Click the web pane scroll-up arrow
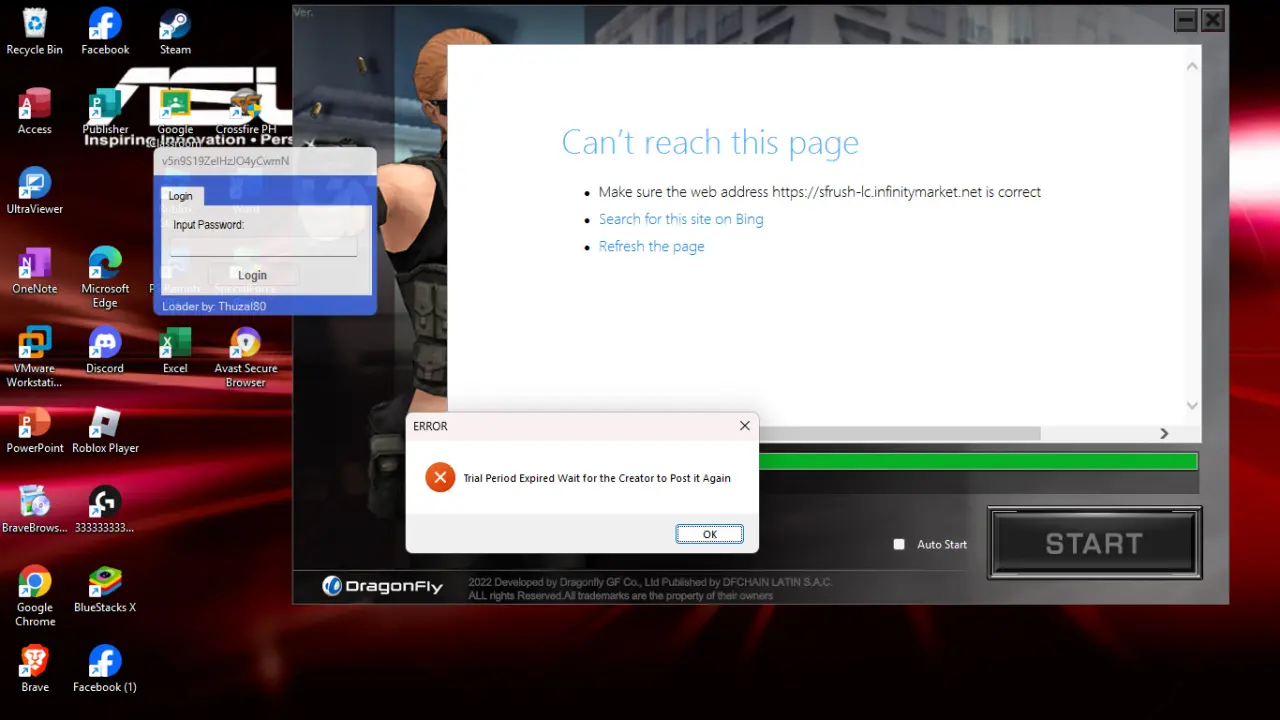Image resolution: width=1280 pixels, height=720 pixels. pos(1192,66)
